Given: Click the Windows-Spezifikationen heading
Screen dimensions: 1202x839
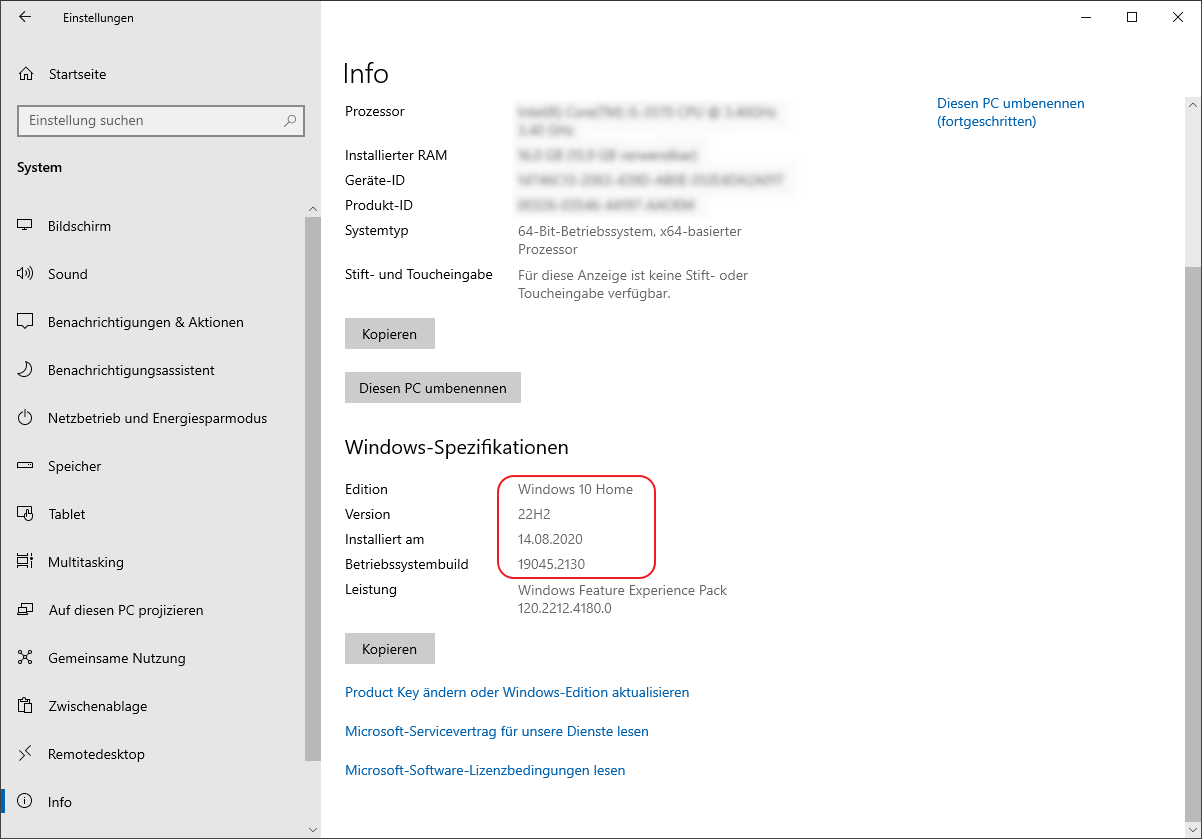Looking at the screenshot, I should click(x=457, y=447).
